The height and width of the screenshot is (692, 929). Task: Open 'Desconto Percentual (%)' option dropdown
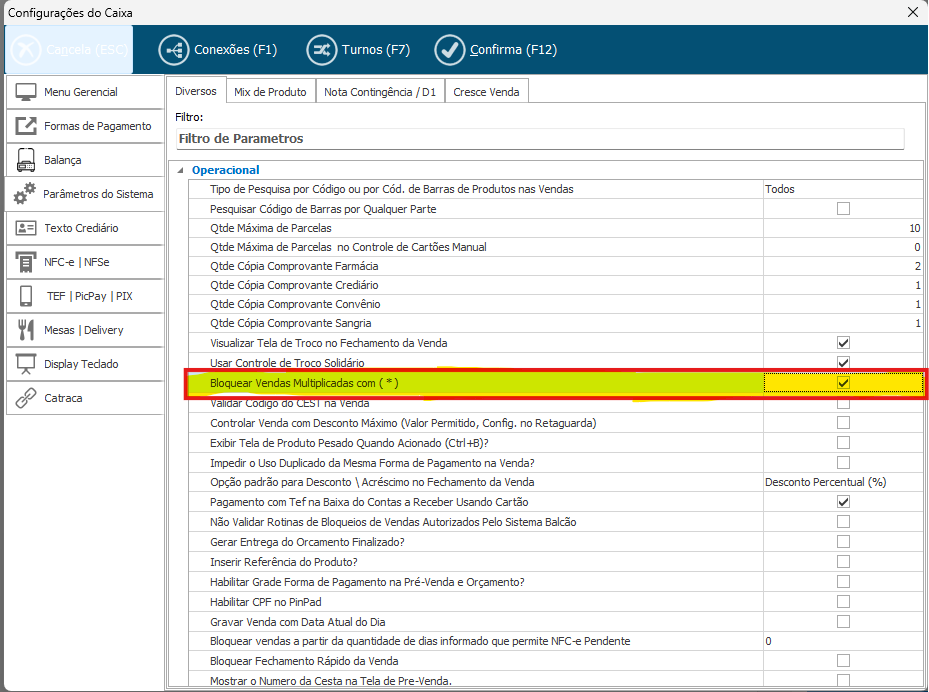point(842,482)
